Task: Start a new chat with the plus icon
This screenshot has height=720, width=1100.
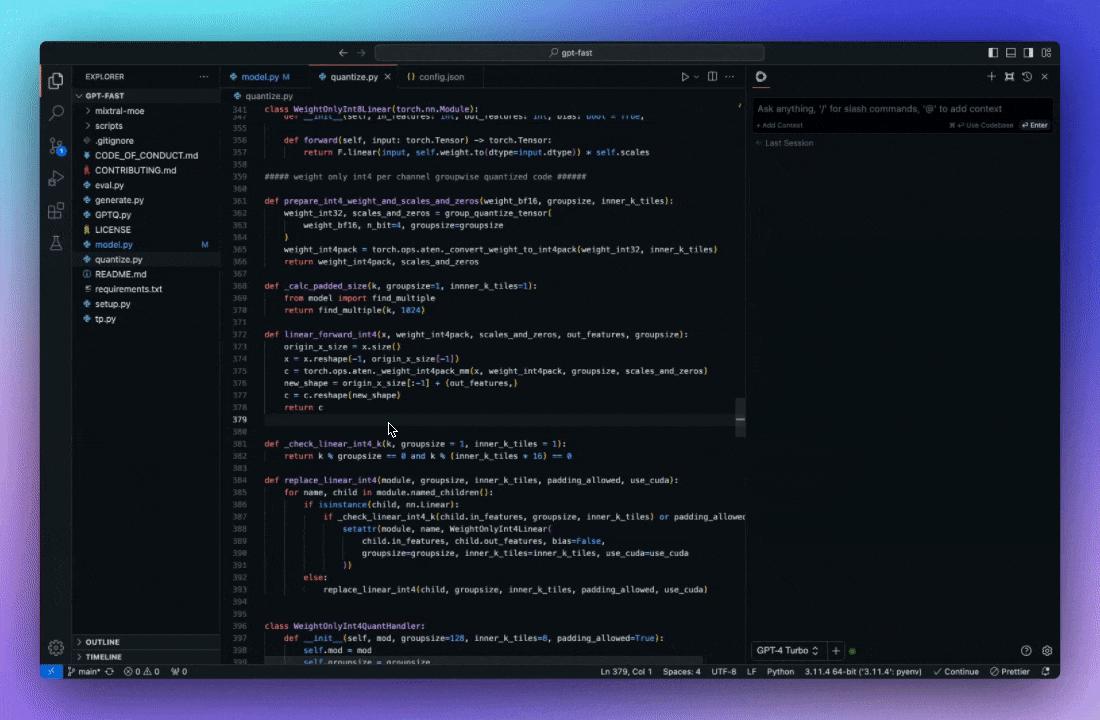Action: 991,76
